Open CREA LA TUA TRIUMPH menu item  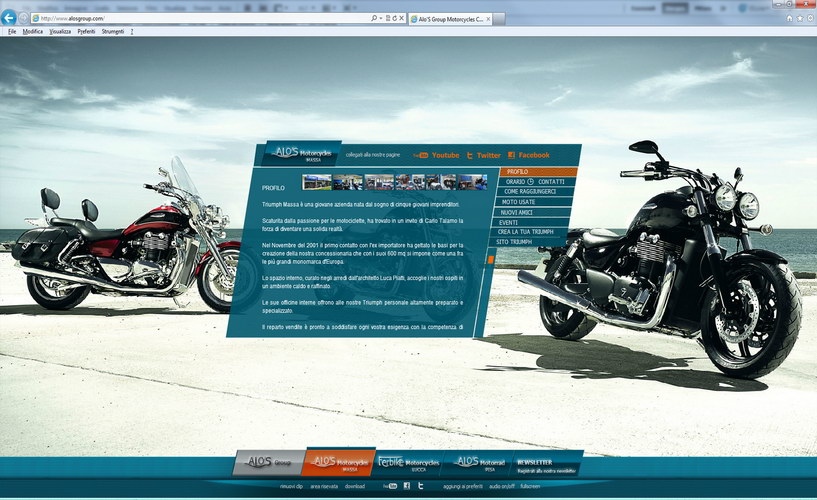click(525, 232)
